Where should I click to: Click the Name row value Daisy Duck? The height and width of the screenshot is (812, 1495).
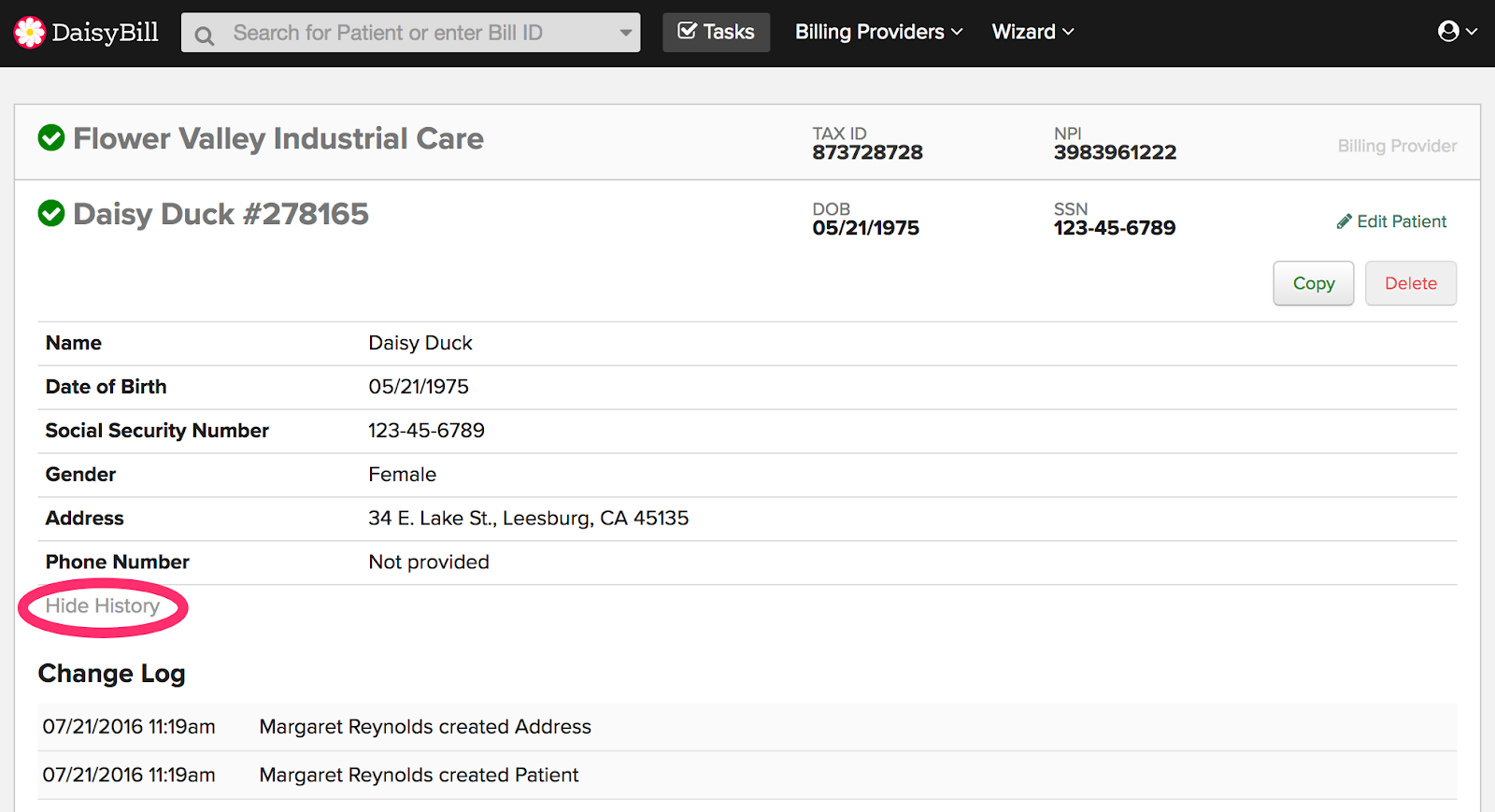(420, 343)
